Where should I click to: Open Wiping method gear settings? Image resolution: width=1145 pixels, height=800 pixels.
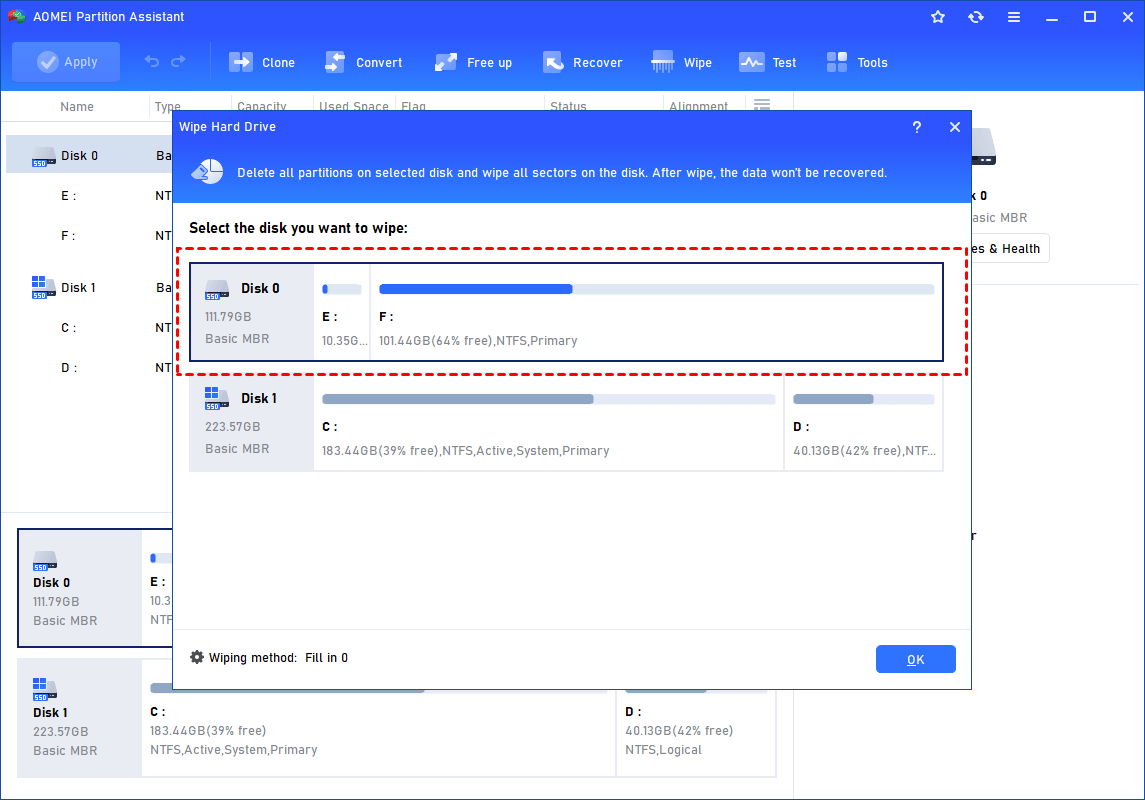(197, 657)
